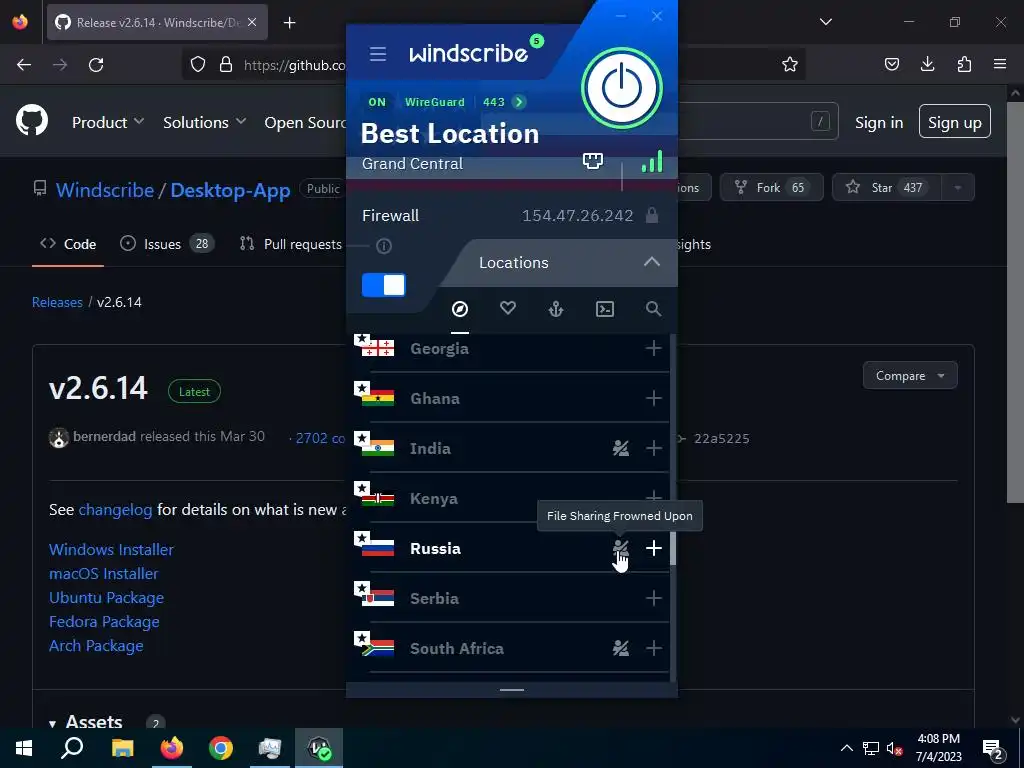The image size is (1024, 768).
Task: Click the WireGuard protocol label
Action: click(434, 102)
